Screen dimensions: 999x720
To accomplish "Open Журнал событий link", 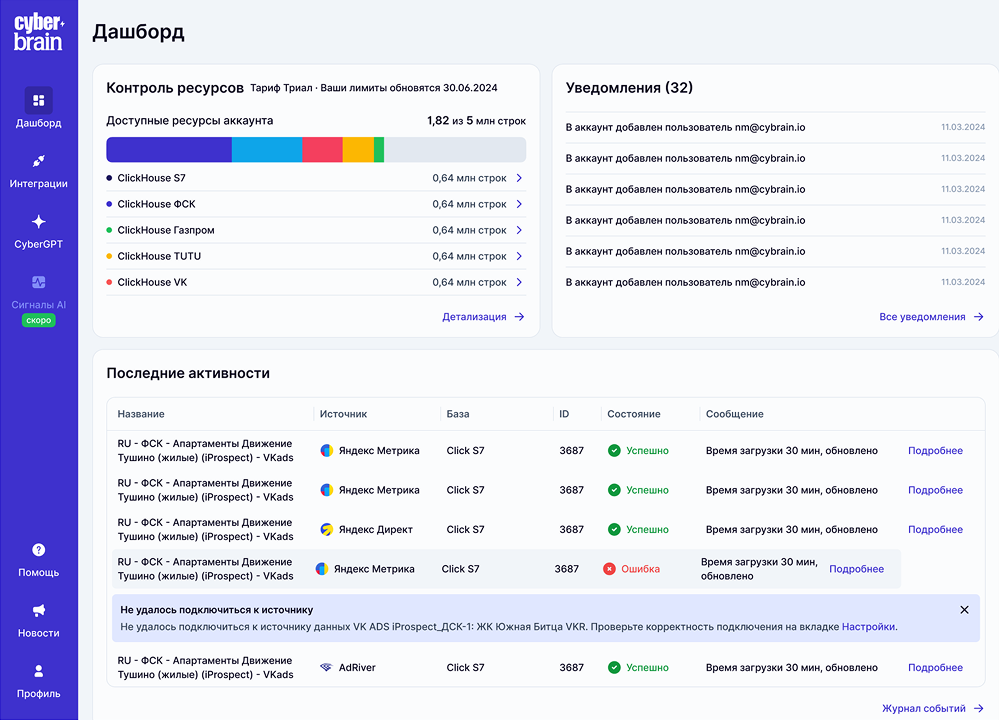I will [932, 709].
